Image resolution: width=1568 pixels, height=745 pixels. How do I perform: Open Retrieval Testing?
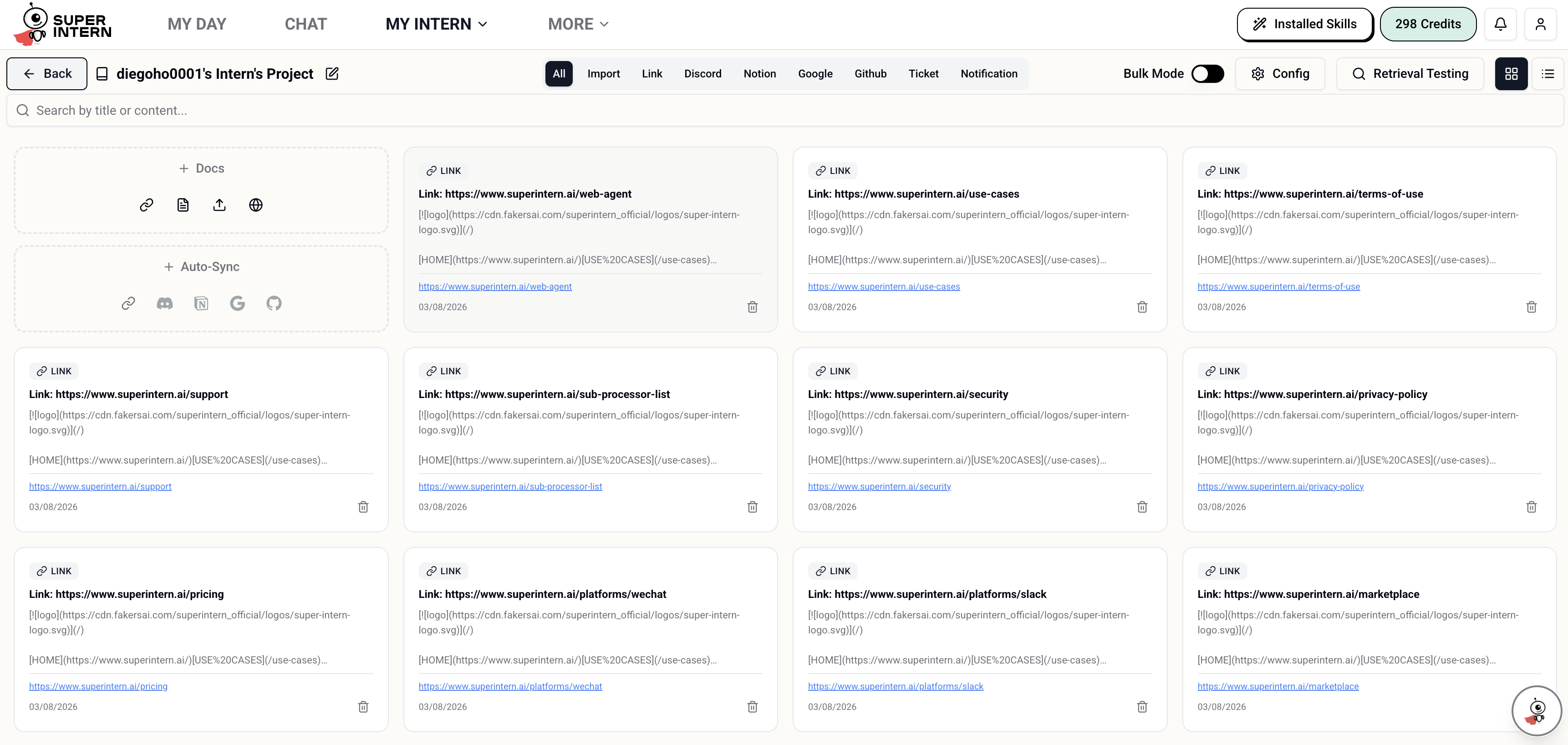(x=1410, y=74)
